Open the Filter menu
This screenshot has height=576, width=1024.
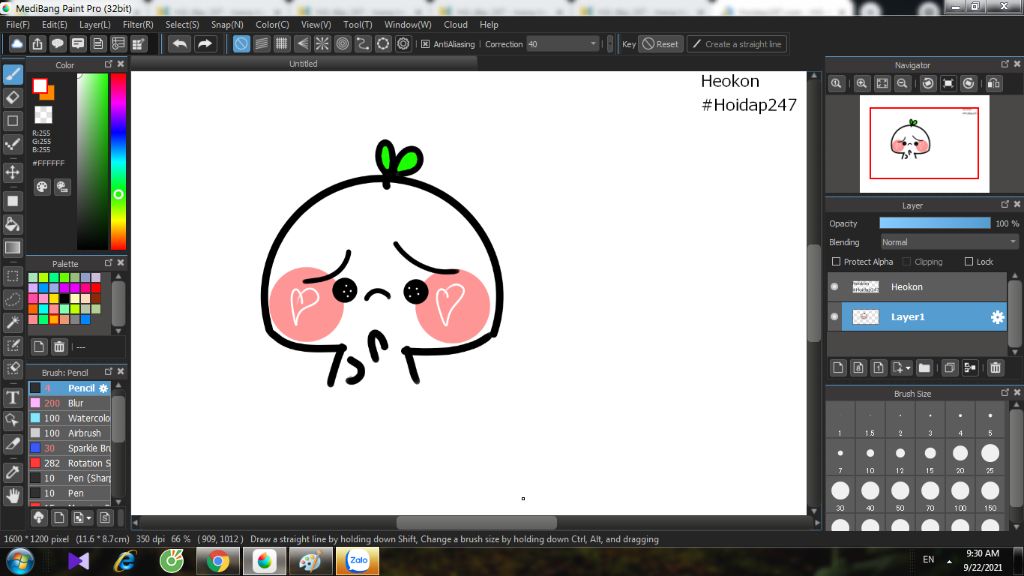[138, 25]
